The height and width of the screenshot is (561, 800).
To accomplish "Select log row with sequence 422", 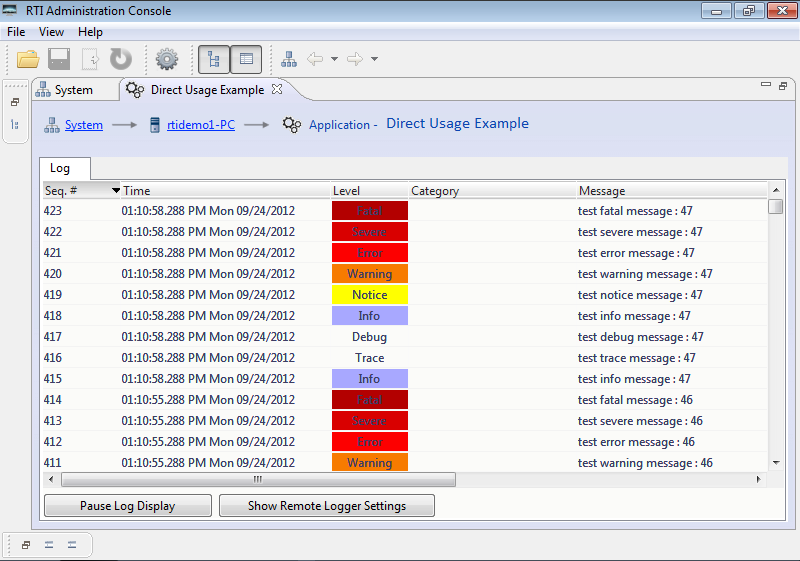I will point(405,232).
